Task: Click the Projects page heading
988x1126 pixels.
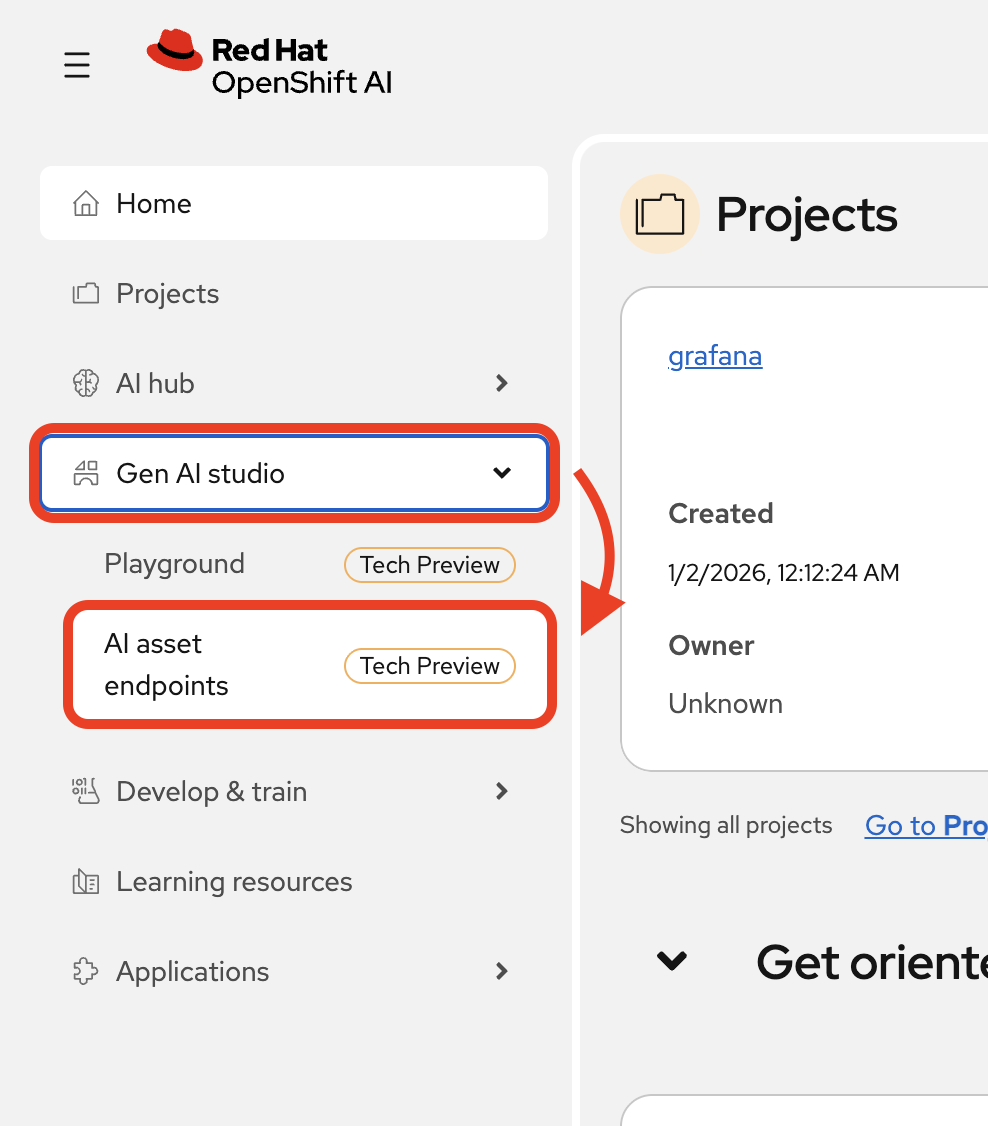Action: pos(807,215)
